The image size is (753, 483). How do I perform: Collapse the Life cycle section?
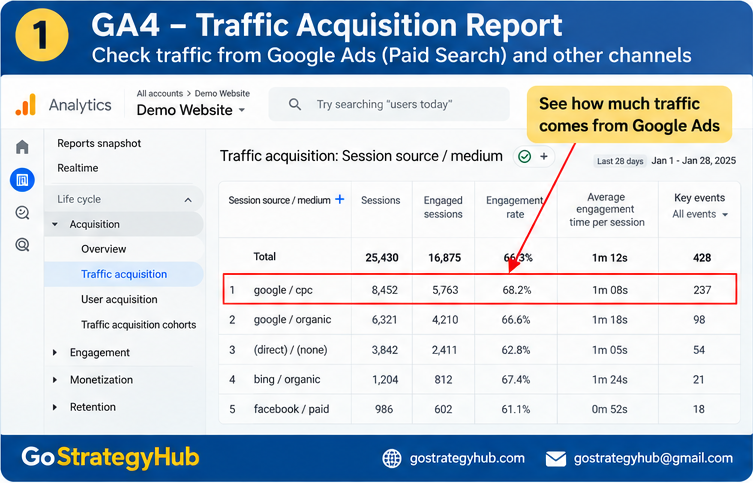click(188, 200)
